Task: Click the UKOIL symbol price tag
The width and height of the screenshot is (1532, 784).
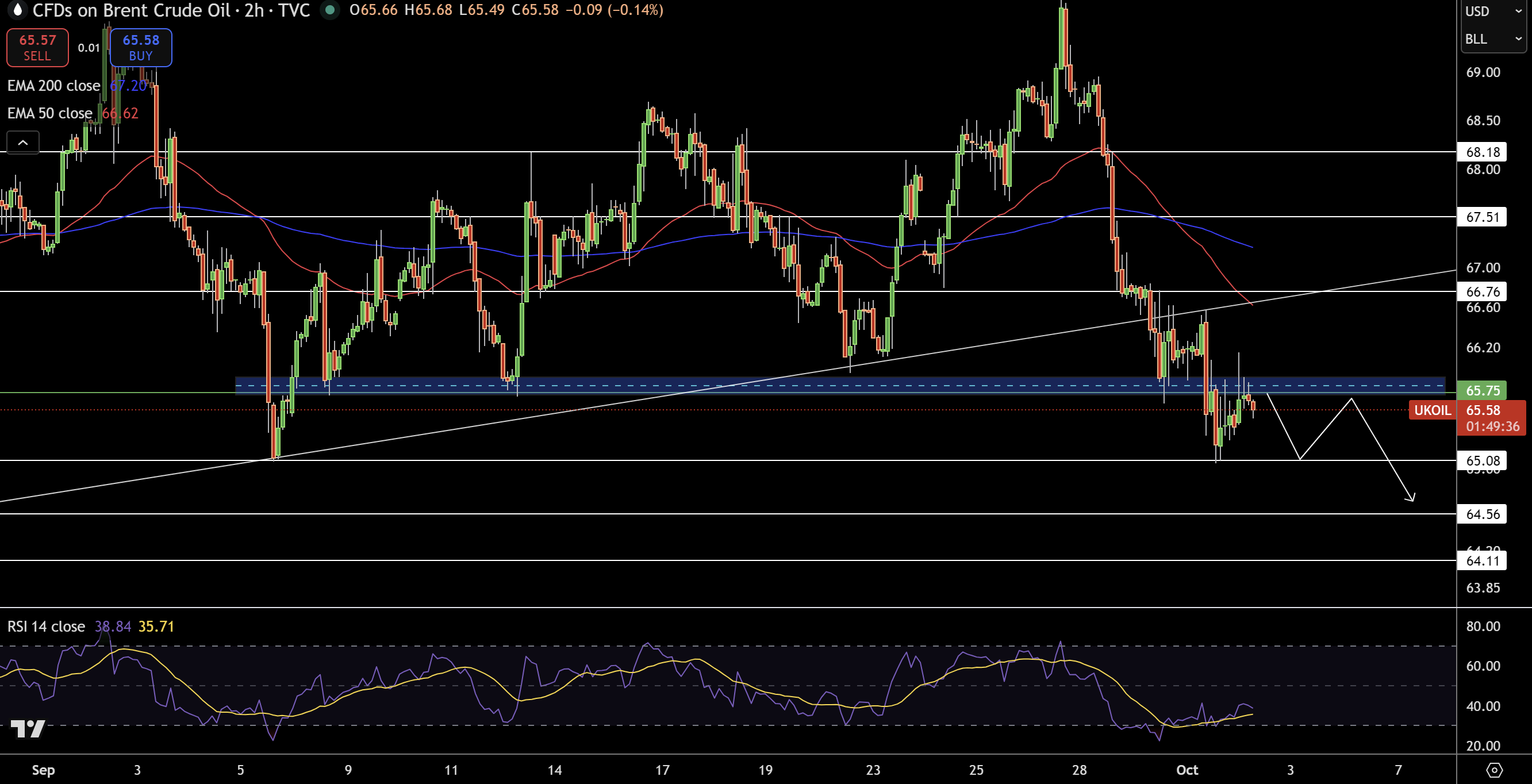Action: [1431, 410]
